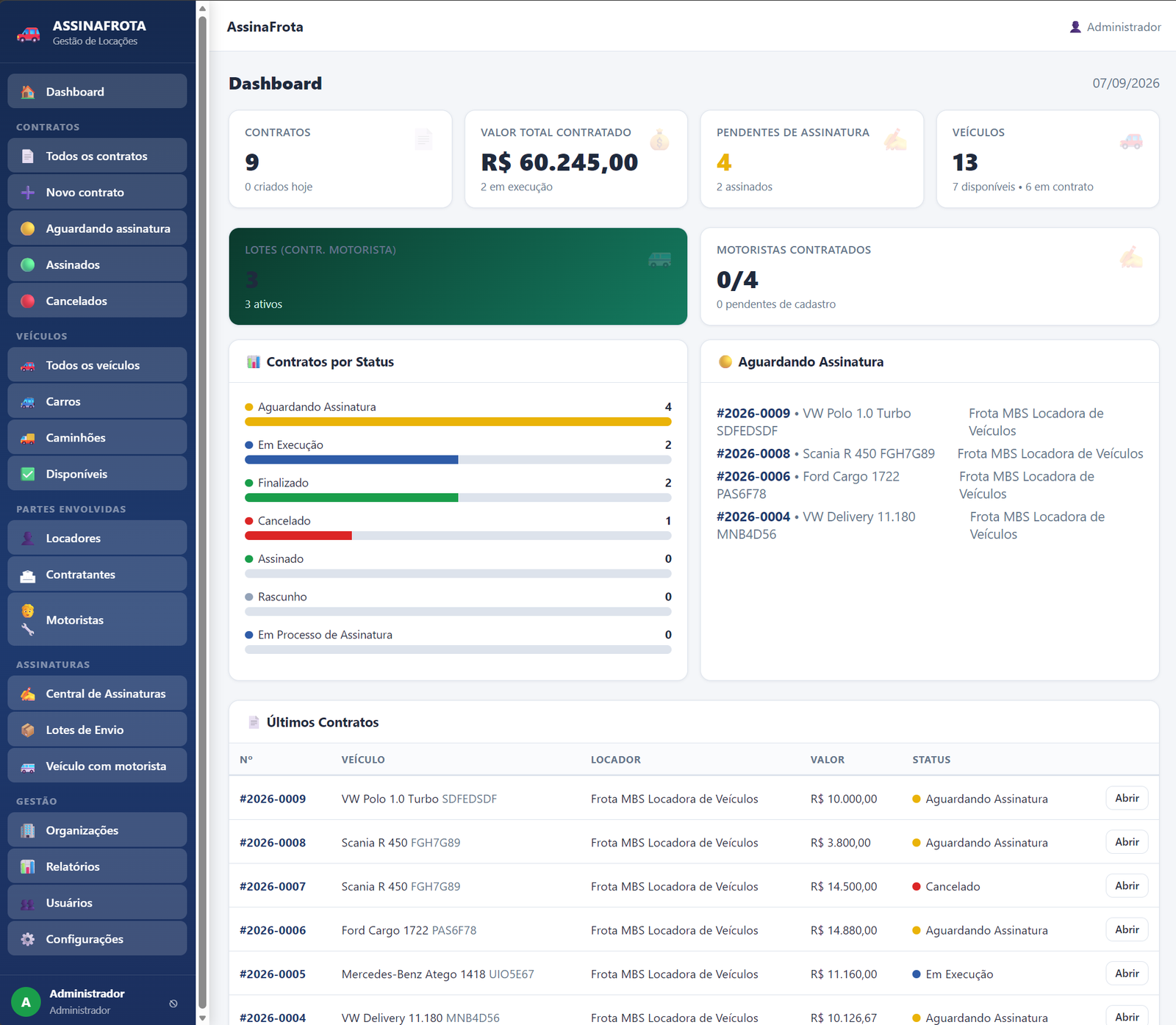The width and height of the screenshot is (1176, 1025).
Task: Click the box icon beside Lotes de Envio
Action: click(x=28, y=730)
